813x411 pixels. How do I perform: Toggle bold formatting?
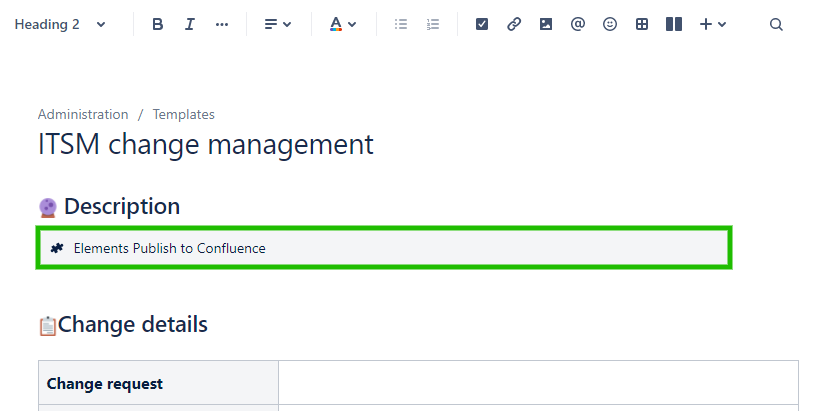[x=157, y=24]
